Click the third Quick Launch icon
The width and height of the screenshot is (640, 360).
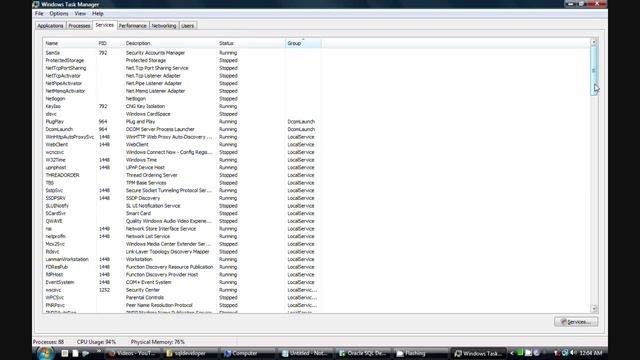[85, 353]
